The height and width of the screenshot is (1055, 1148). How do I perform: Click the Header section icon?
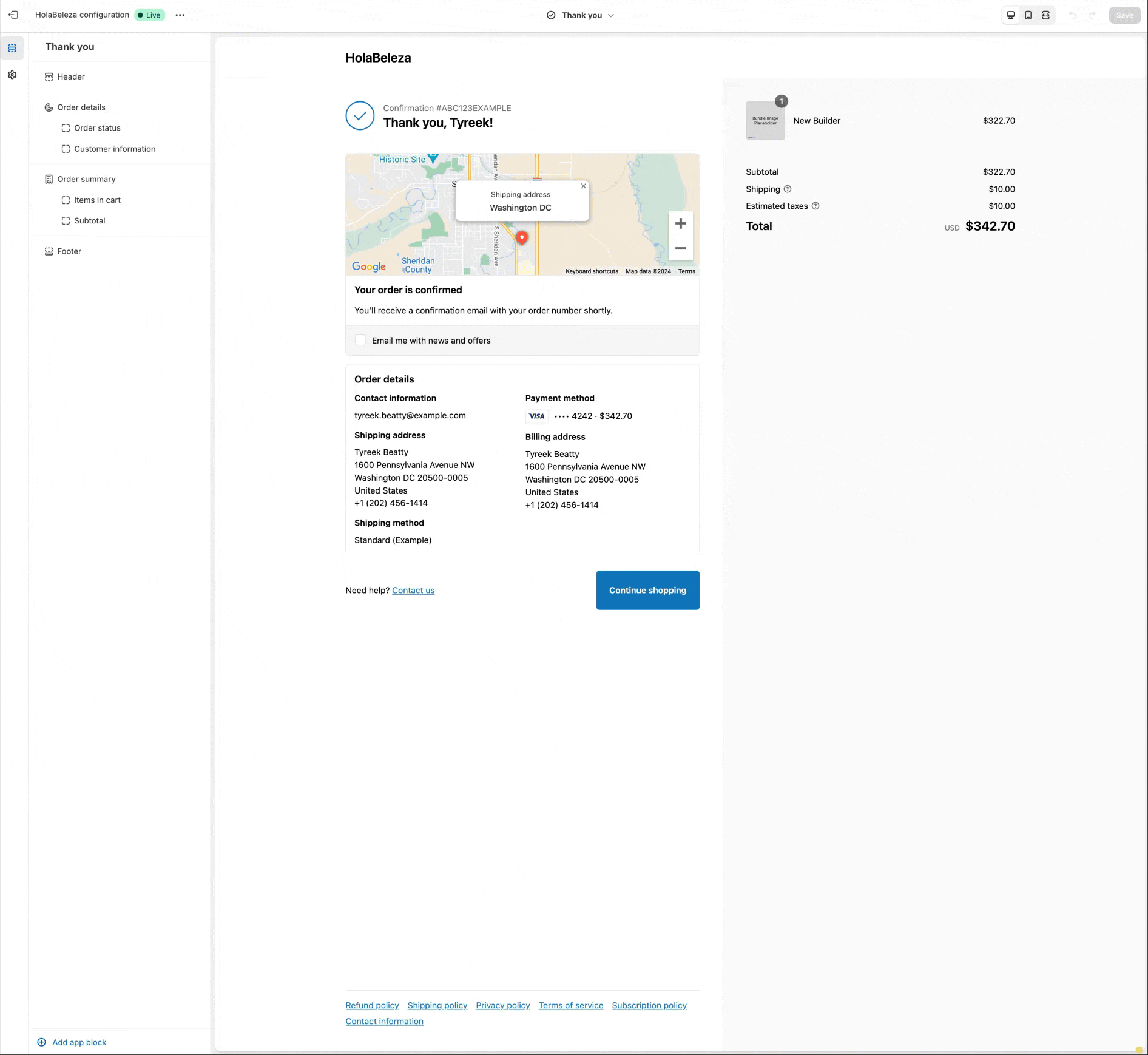tap(49, 76)
